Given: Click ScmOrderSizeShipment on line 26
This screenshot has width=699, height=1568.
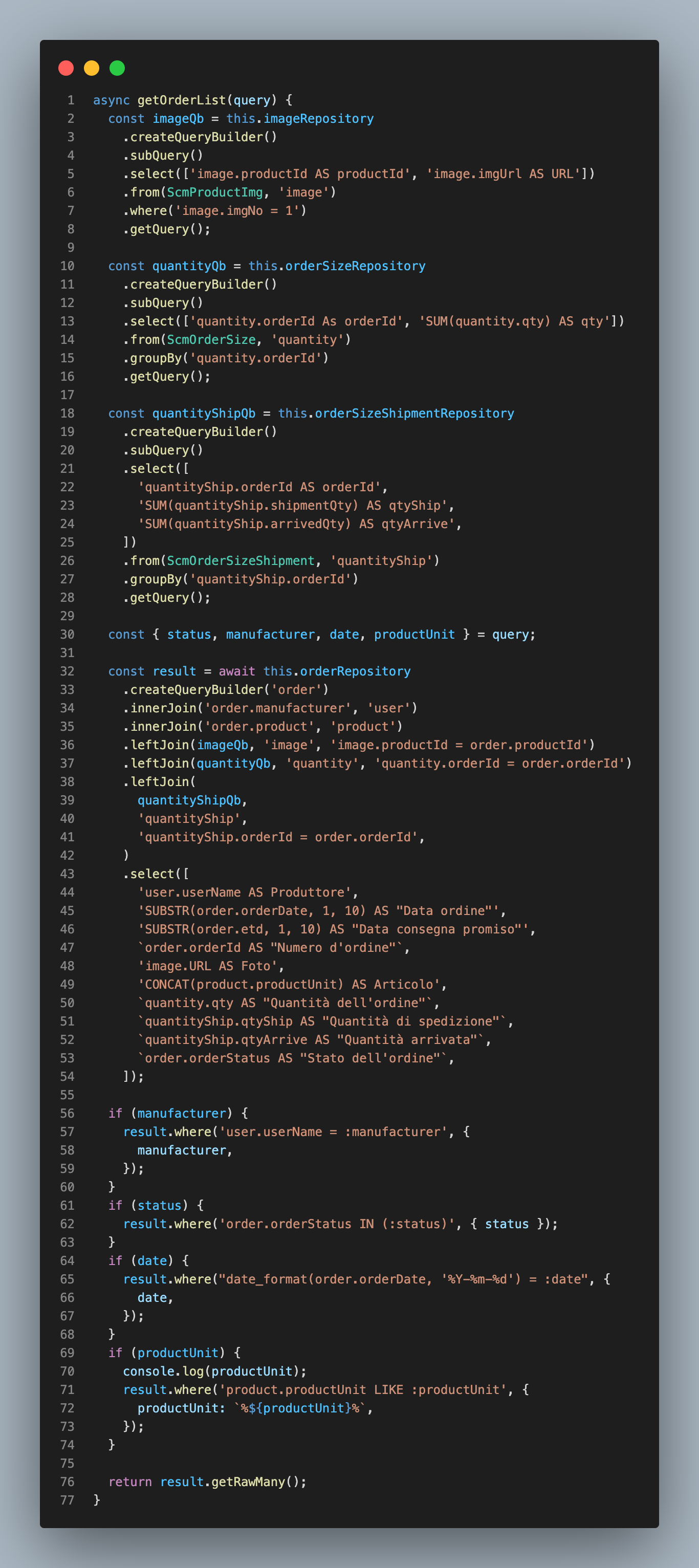Looking at the screenshot, I should click(241, 560).
